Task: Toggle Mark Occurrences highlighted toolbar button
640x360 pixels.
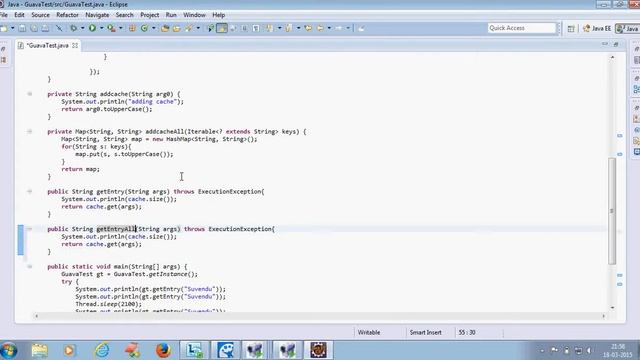Action: (222, 28)
